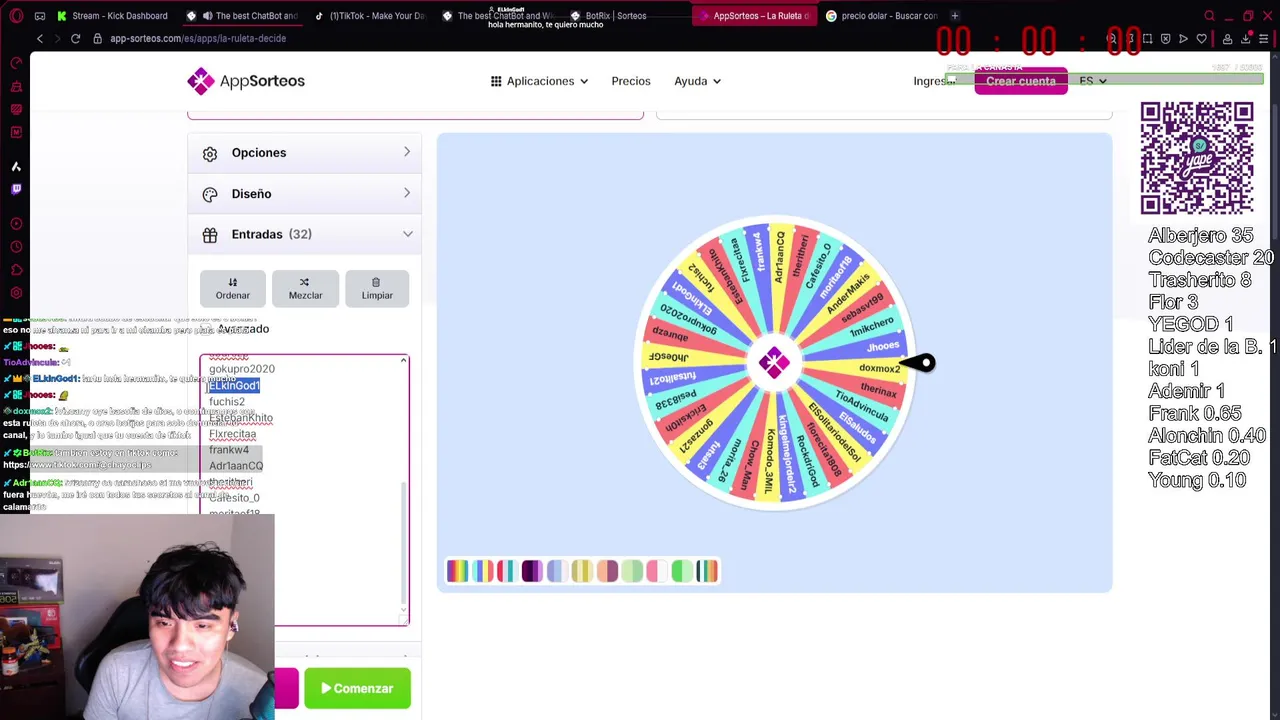Open the browser tab search icon
The image size is (1280, 720).
click(1209, 16)
